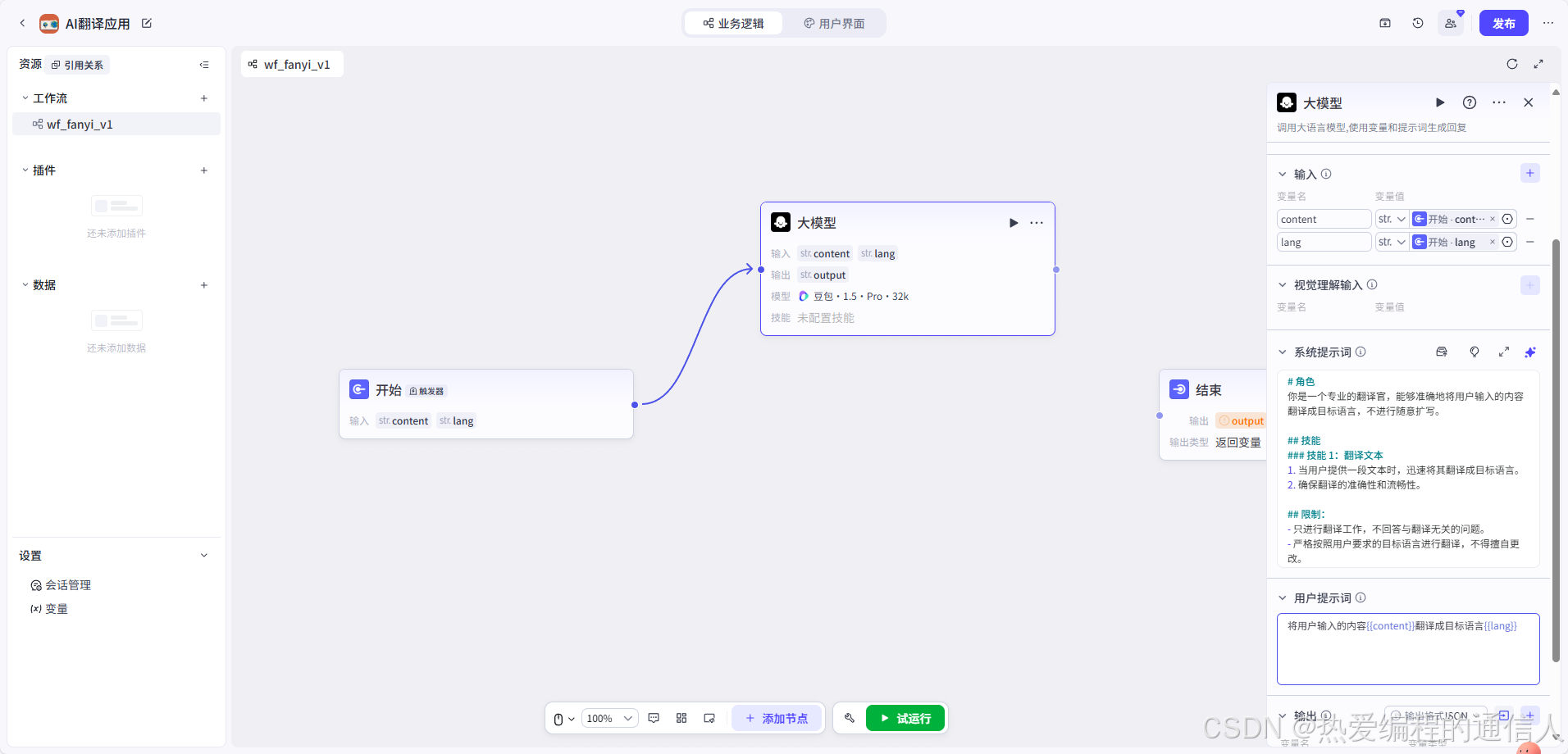This screenshot has width=1568, height=754.
Task: Open 大模型 panel more options
Action: coord(1499,102)
